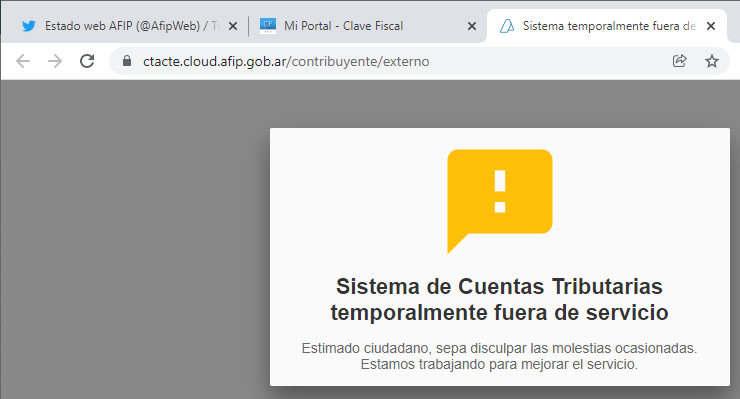Close the Sistema temporalmente fuera tab
Image resolution: width=740 pixels, height=399 pixels.
point(711,26)
